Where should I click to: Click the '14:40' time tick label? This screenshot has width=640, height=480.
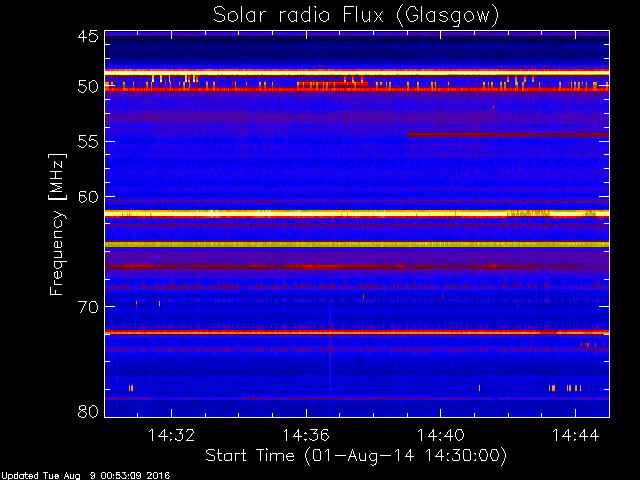(x=440, y=435)
